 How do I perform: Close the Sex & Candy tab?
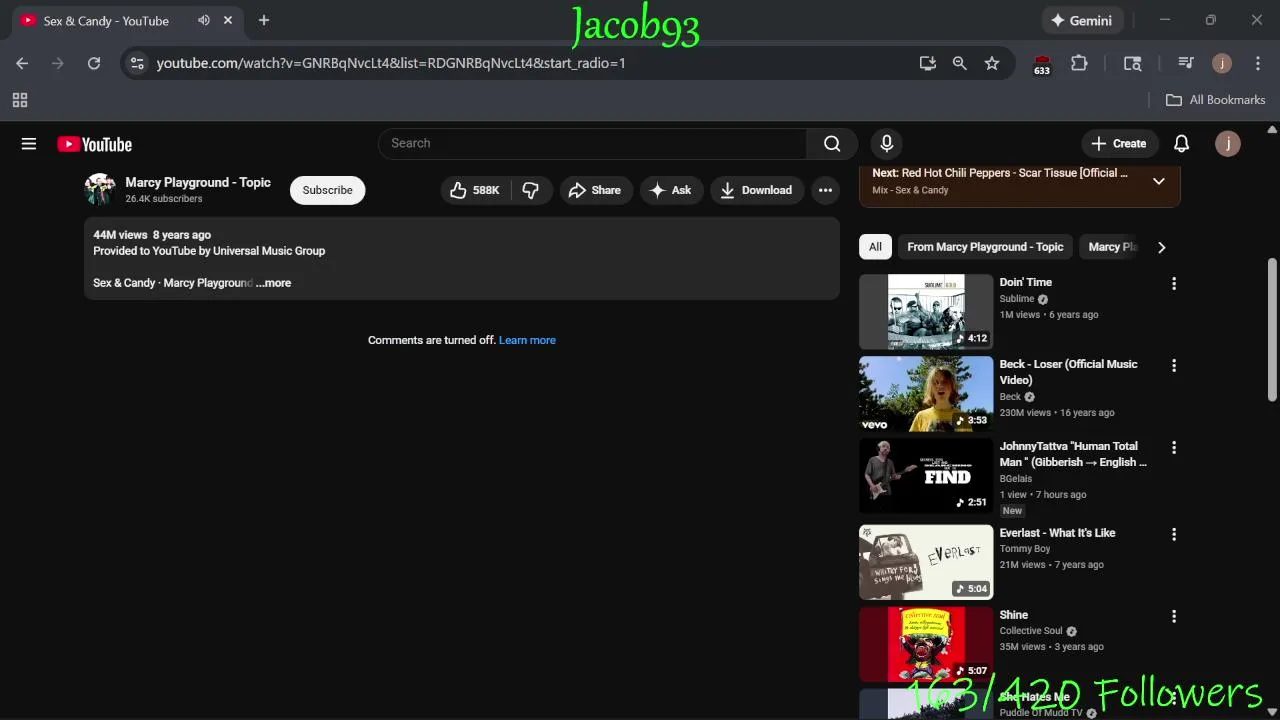228,20
